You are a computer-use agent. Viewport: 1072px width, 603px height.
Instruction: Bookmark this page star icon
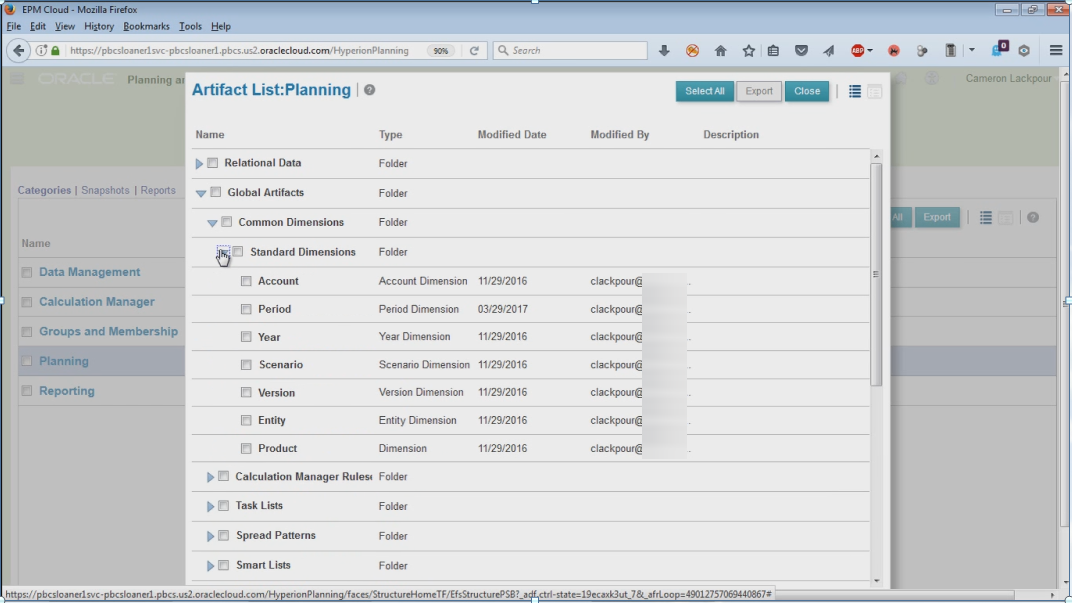pyautogui.click(x=749, y=51)
